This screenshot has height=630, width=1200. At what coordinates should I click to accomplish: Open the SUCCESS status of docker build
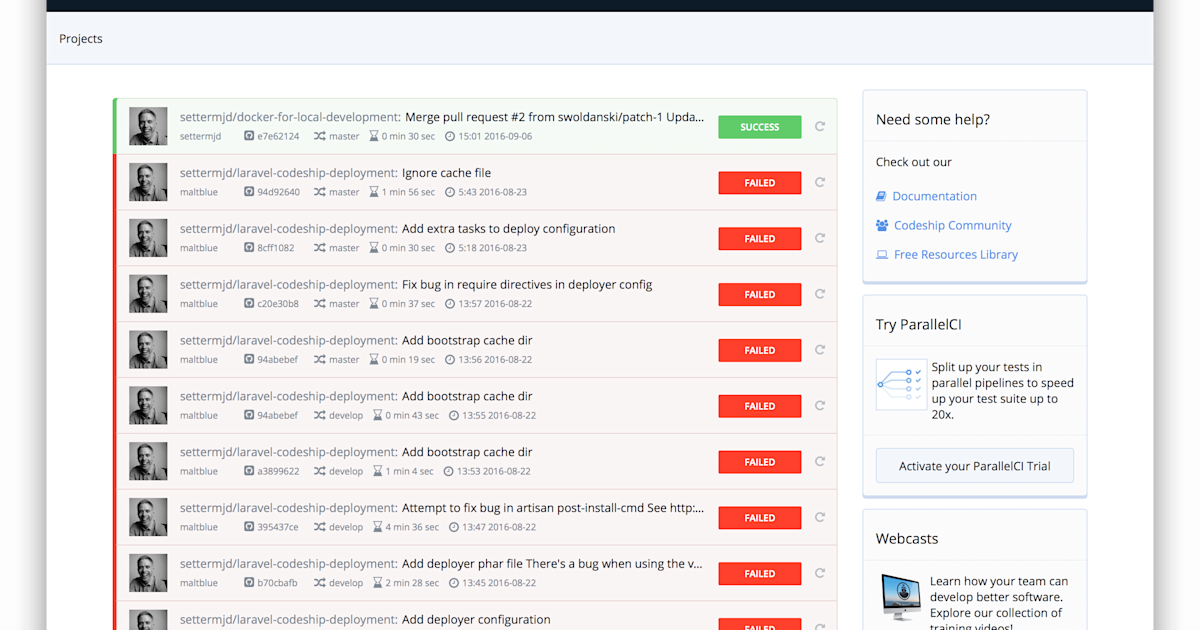click(760, 127)
